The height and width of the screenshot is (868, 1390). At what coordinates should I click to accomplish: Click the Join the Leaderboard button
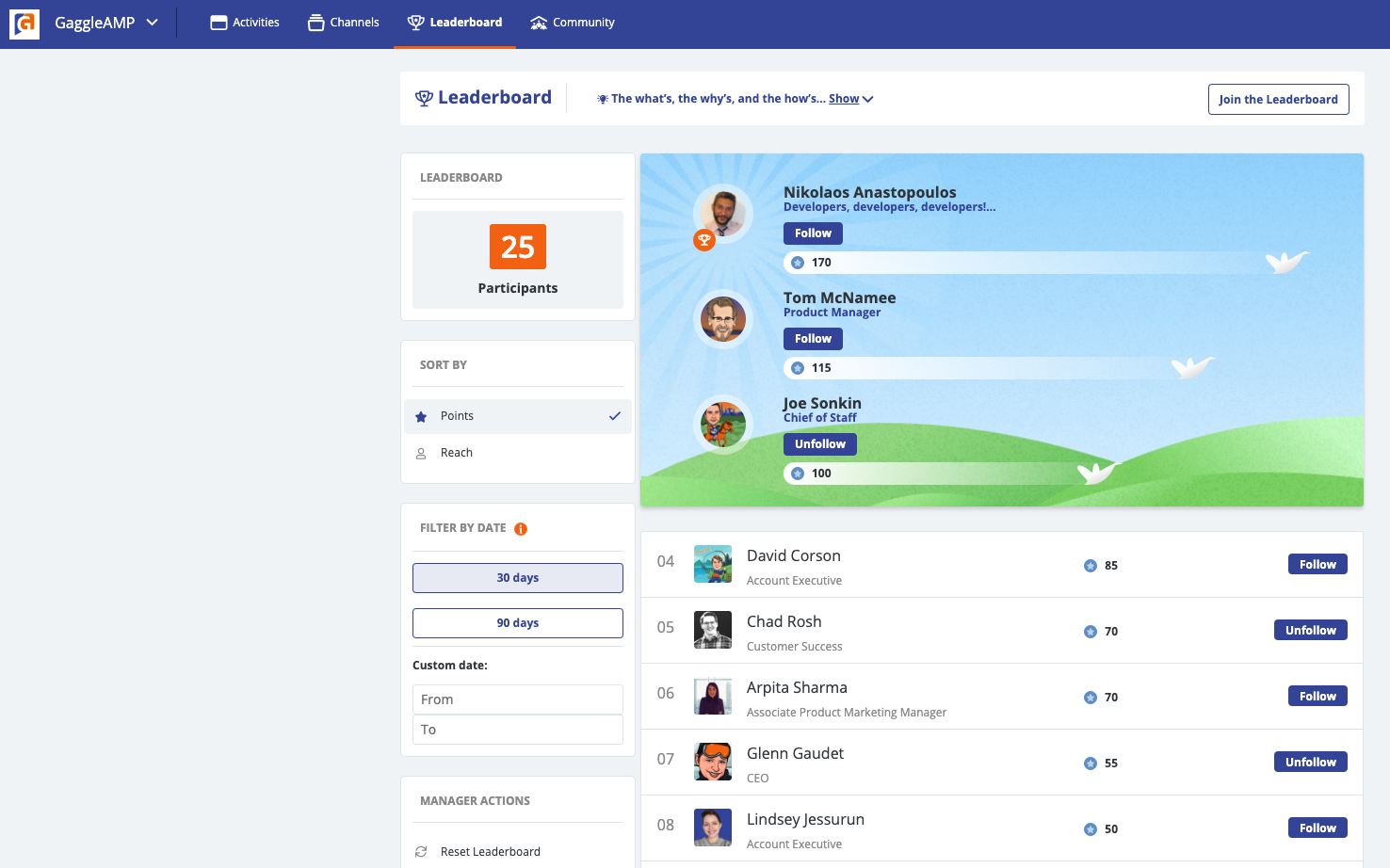tap(1277, 100)
